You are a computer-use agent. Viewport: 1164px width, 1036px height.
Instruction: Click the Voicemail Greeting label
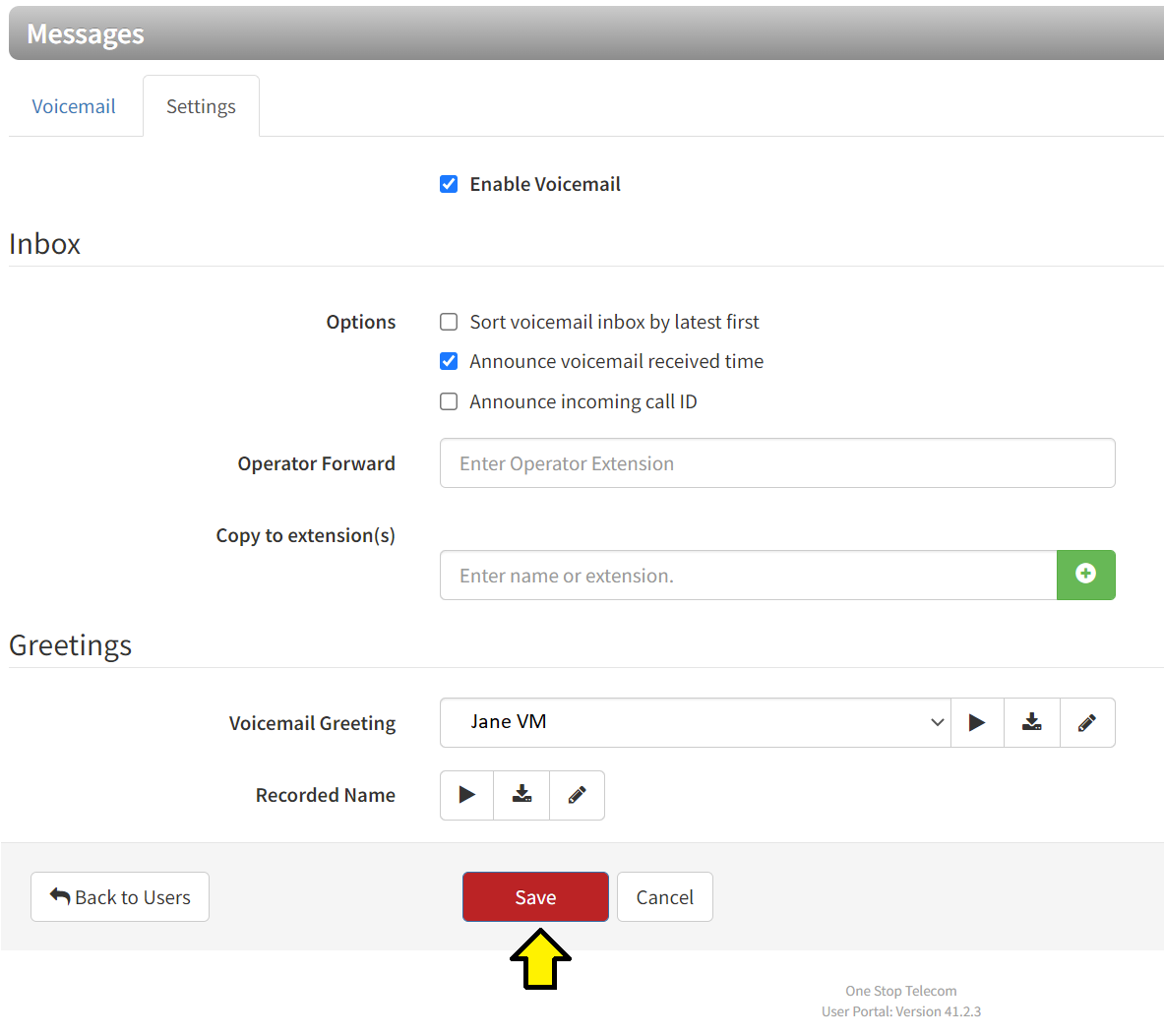click(313, 723)
